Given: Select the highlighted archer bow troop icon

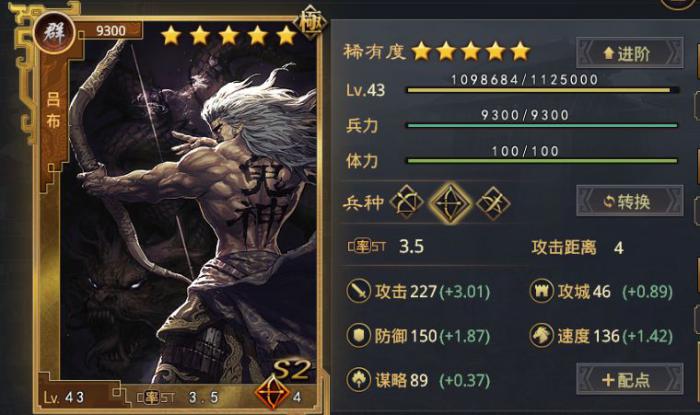Looking at the screenshot, I should [450, 203].
